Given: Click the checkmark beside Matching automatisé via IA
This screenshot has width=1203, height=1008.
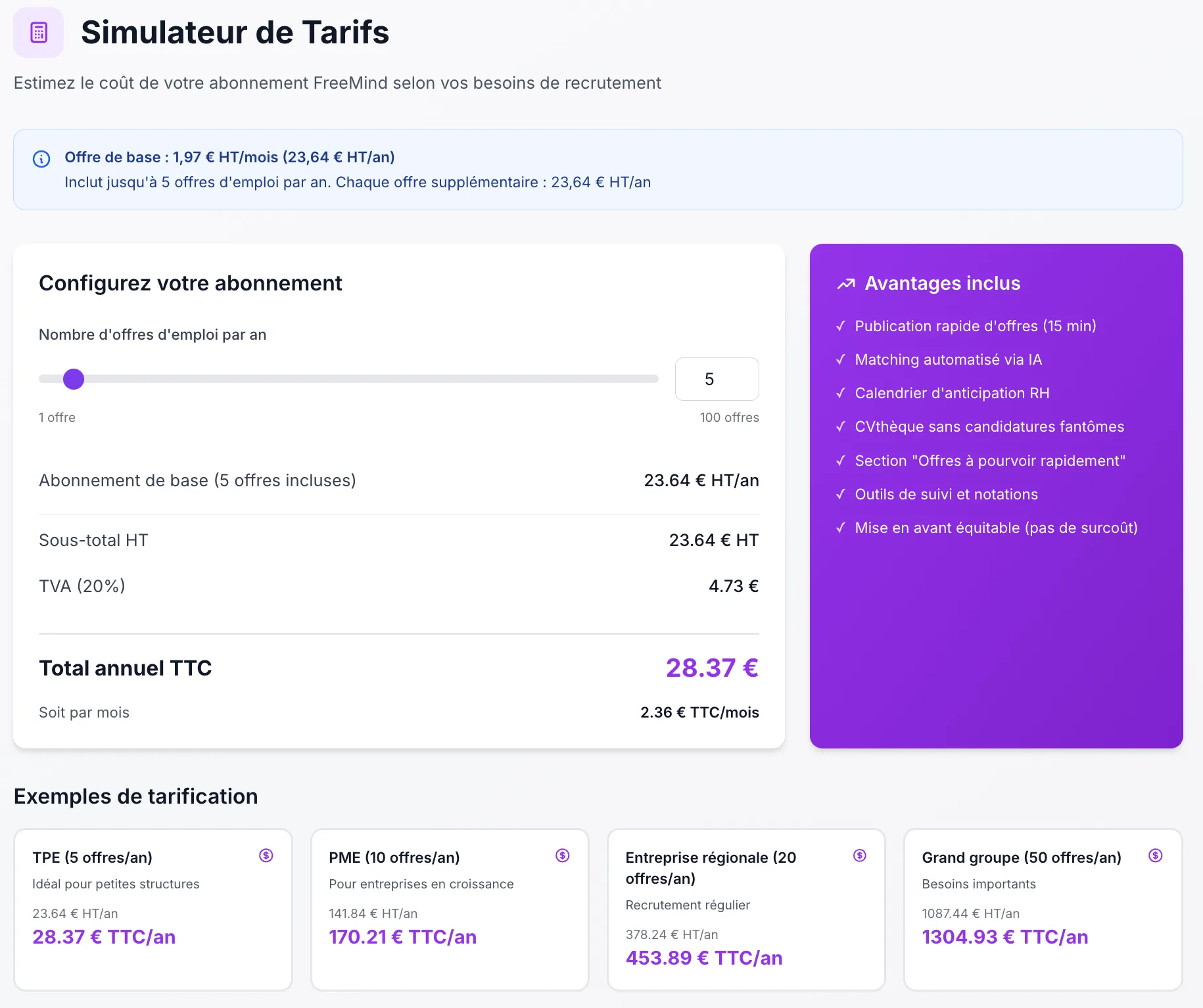Looking at the screenshot, I should pyautogui.click(x=841, y=359).
